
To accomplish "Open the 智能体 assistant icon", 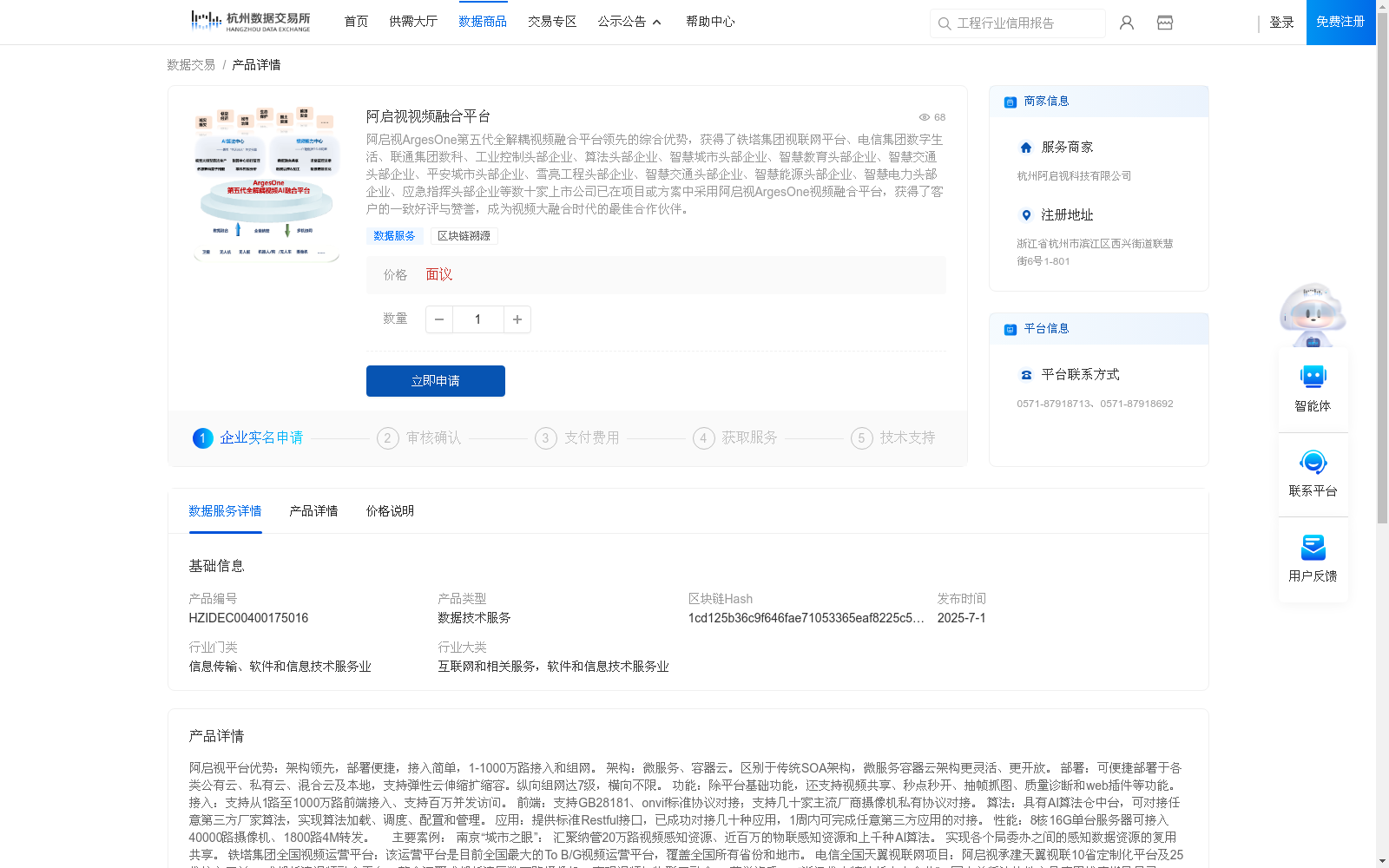I will coord(1313,377).
